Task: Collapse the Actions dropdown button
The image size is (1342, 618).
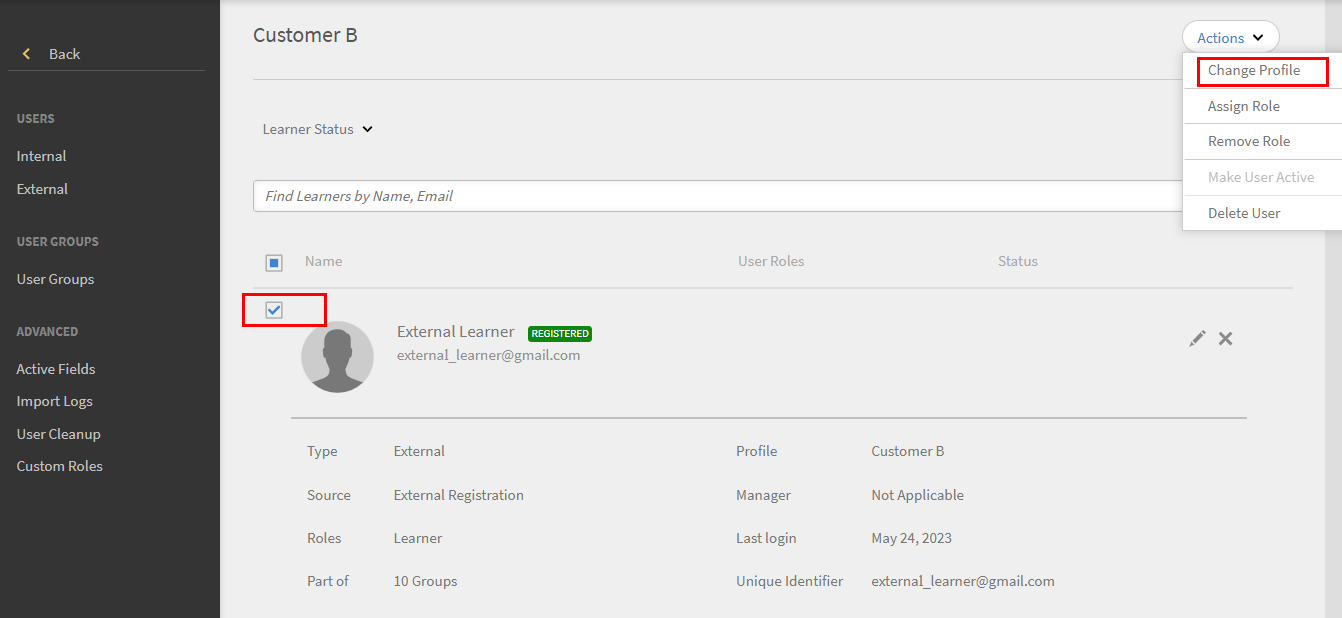Action: pyautogui.click(x=1230, y=38)
